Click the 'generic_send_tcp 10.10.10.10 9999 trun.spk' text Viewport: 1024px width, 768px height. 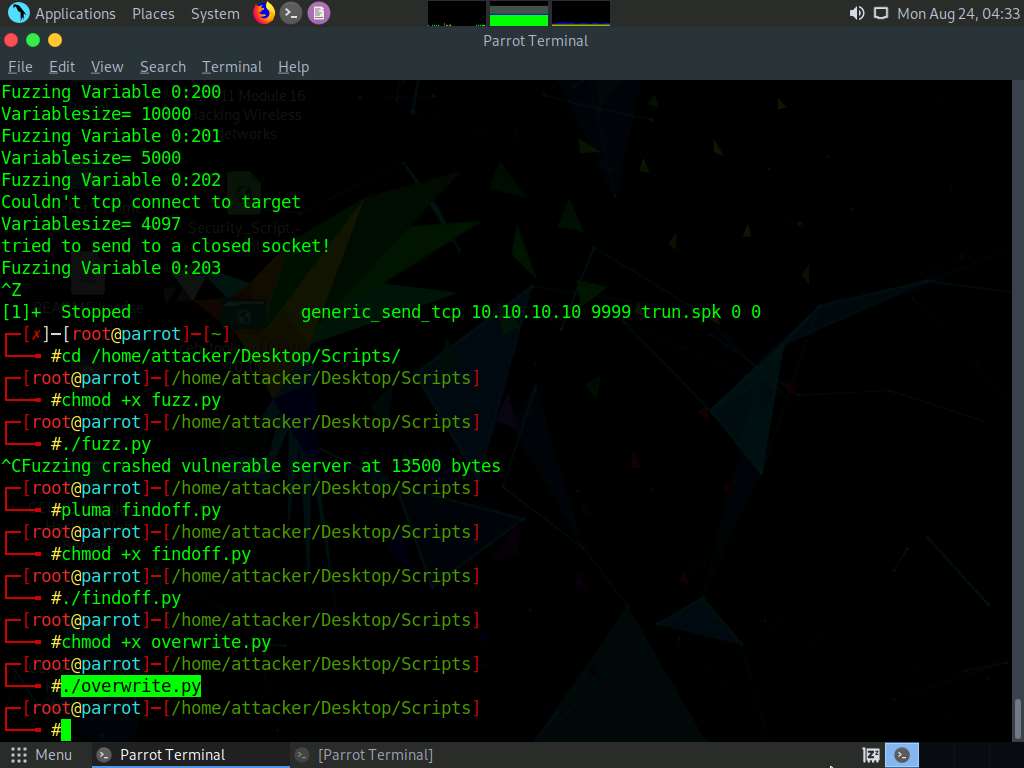pos(511,312)
